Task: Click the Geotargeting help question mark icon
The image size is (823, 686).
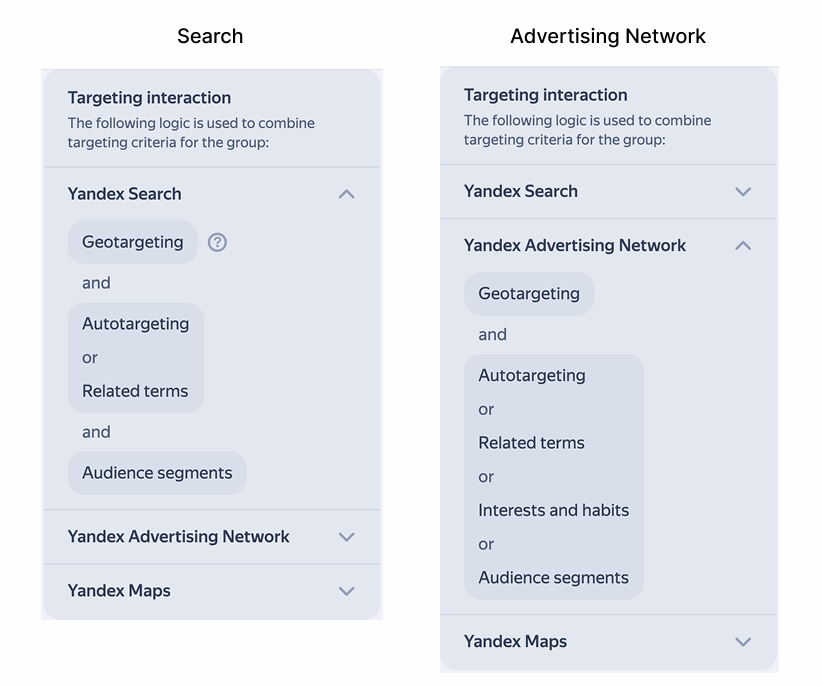Action: tap(217, 242)
